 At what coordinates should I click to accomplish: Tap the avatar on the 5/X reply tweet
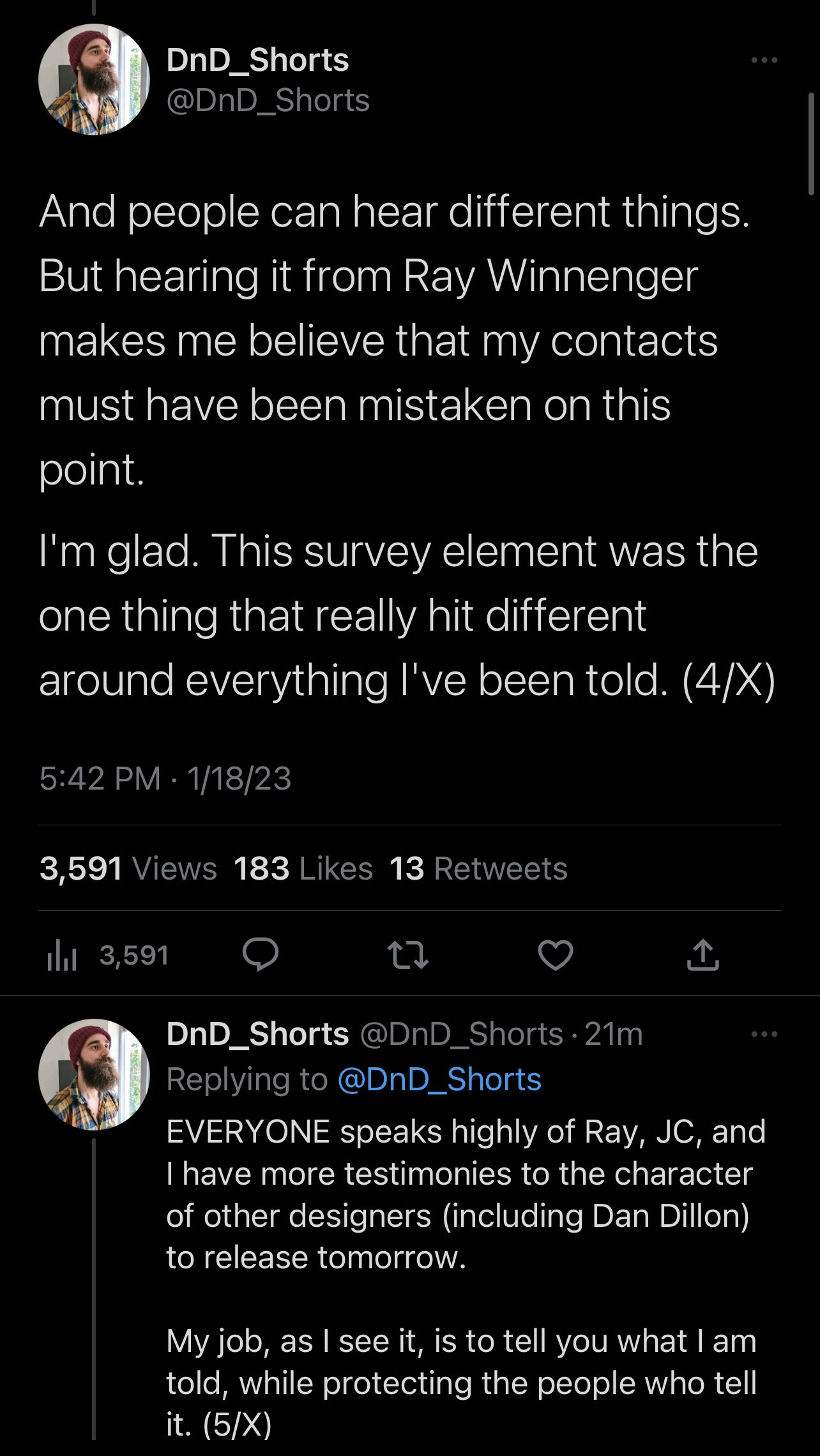click(94, 1074)
